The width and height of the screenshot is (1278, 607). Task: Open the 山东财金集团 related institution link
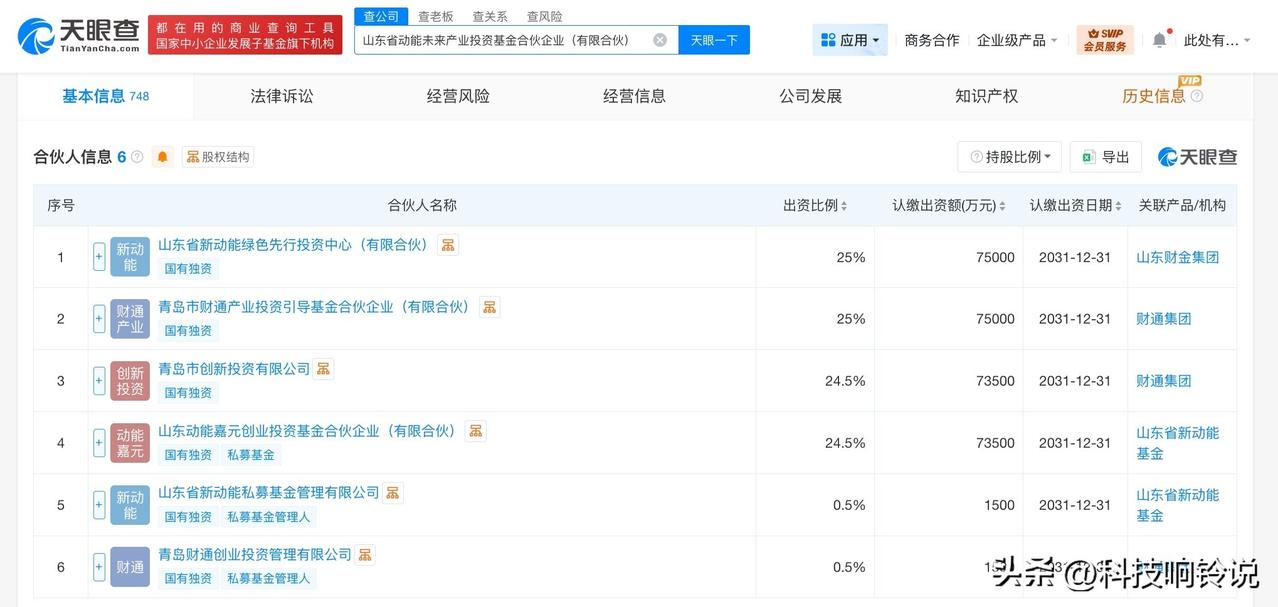tap(1177, 257)
